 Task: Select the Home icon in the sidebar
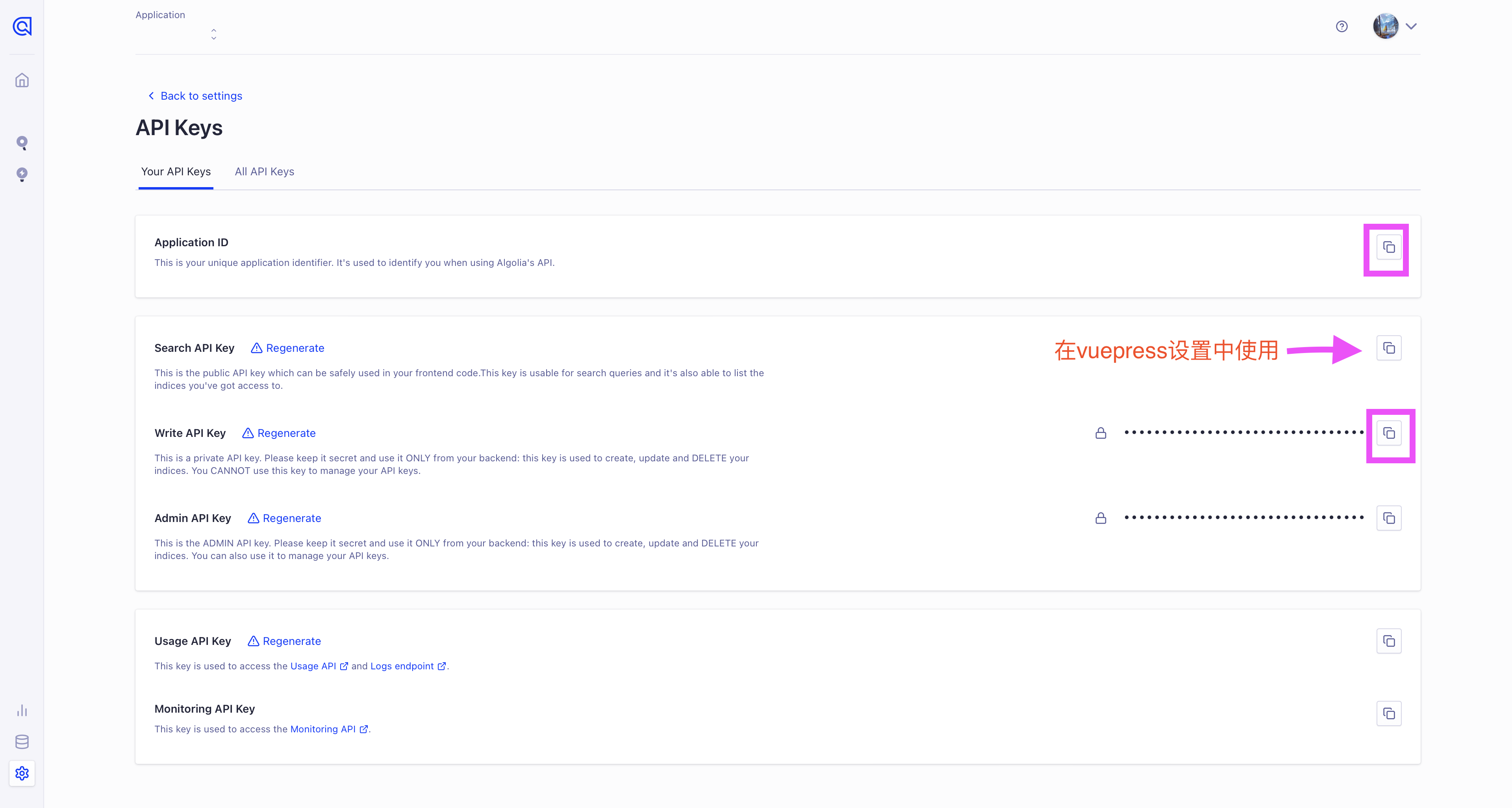click(x=22, y=80)
